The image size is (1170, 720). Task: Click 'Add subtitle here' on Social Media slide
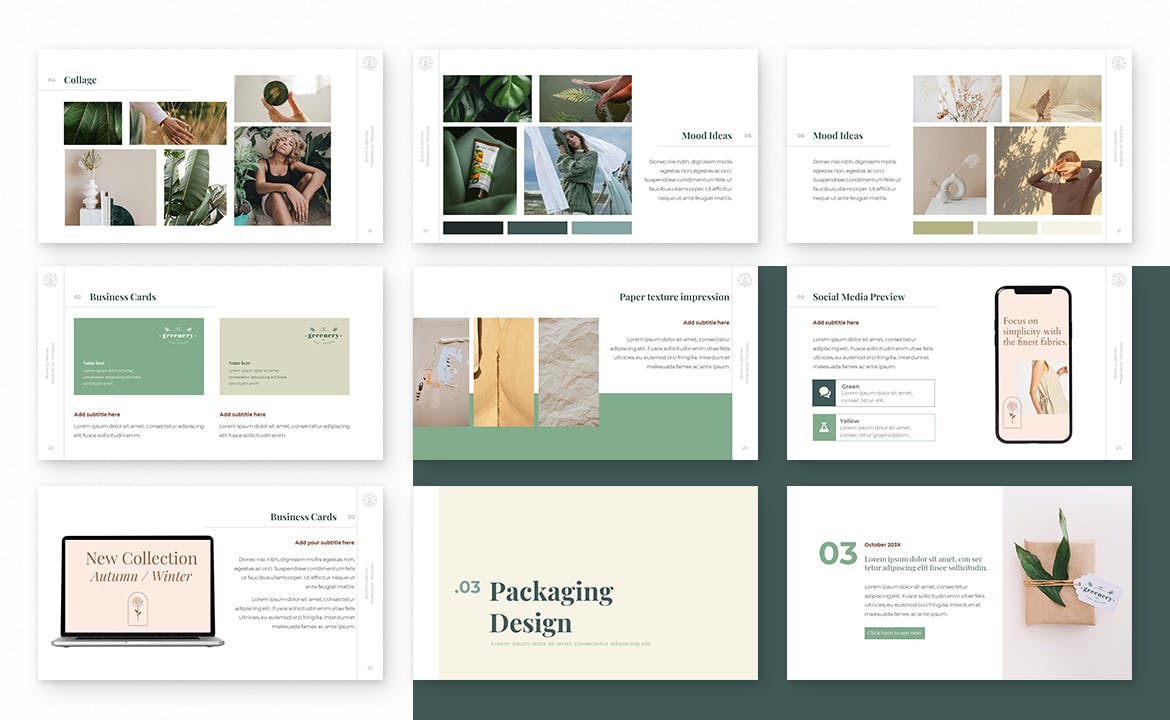[x=835, y=322]
